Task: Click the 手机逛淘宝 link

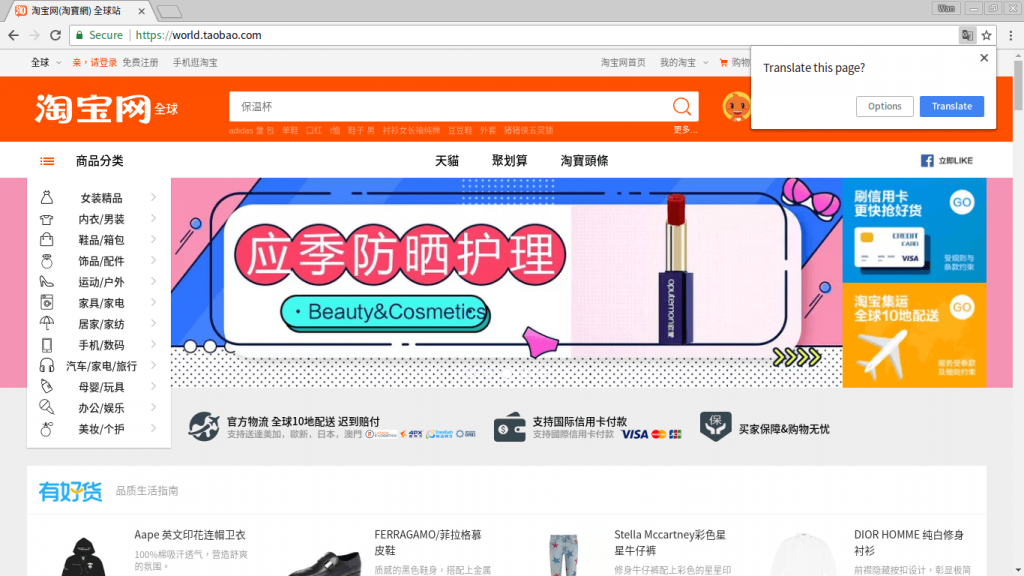Action: 195,63
